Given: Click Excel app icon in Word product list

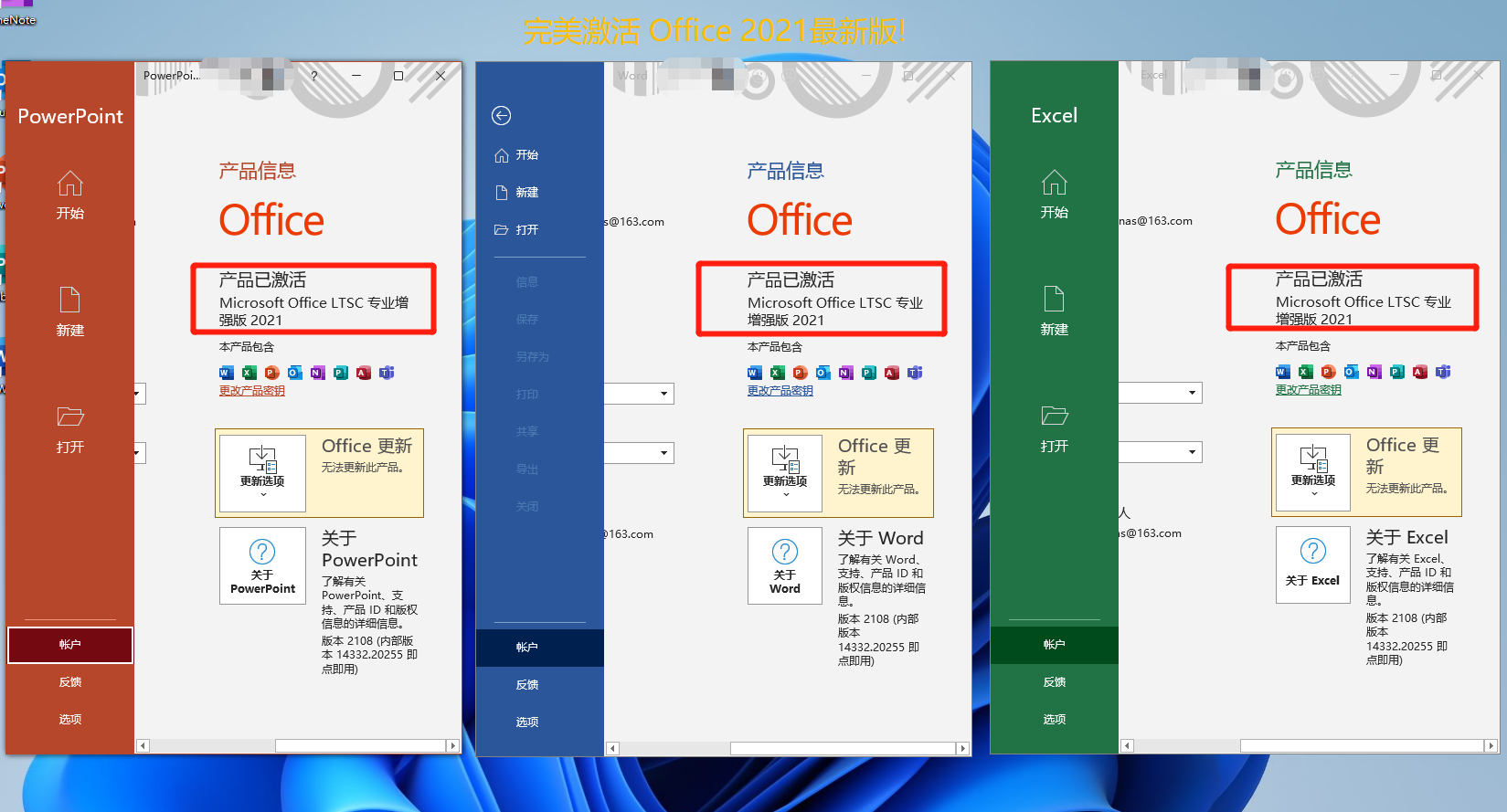Looking at the screenshot, I should [x=778, y=373].
